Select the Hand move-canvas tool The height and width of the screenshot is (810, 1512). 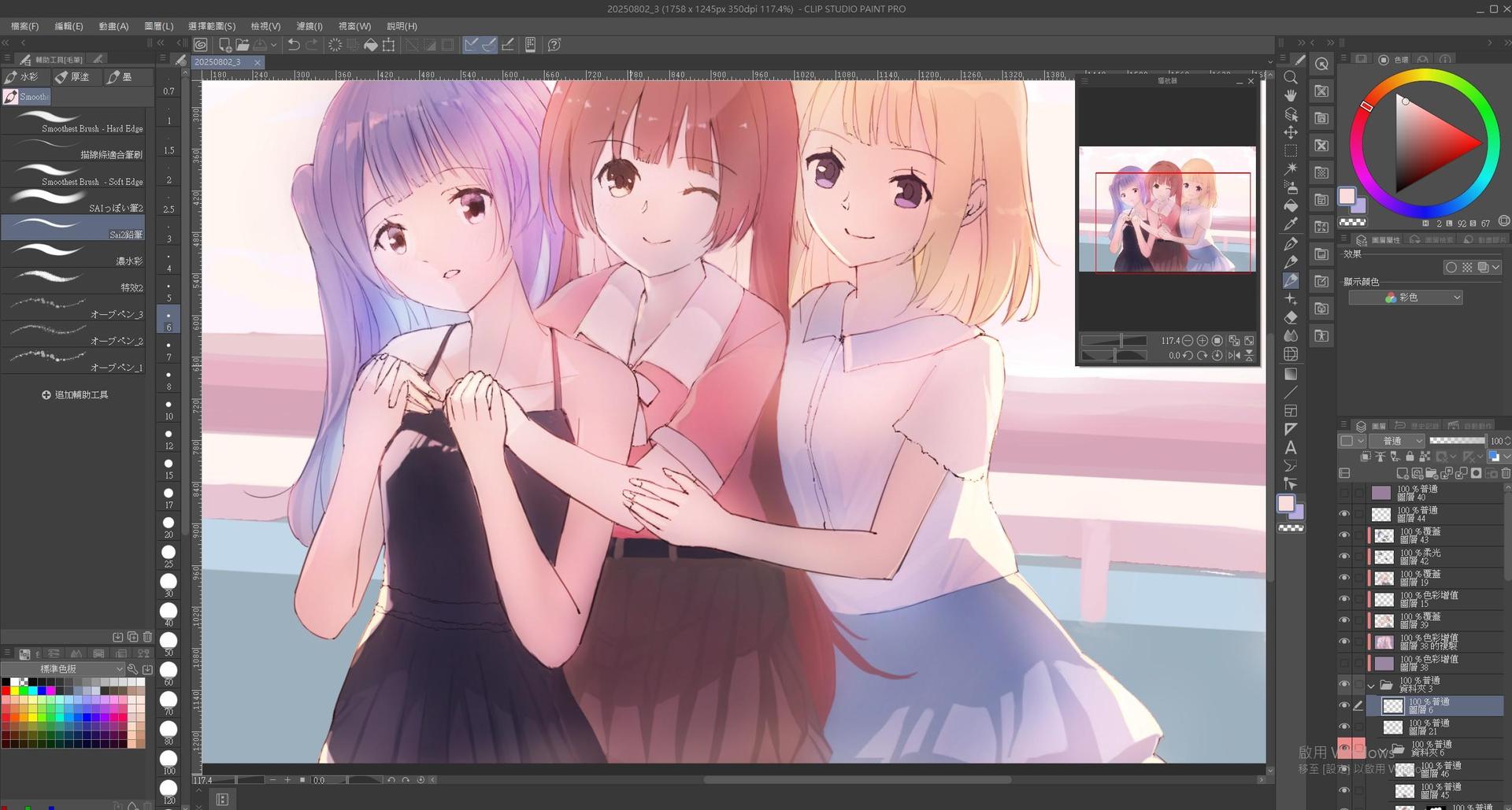[x=1291, y=95]
